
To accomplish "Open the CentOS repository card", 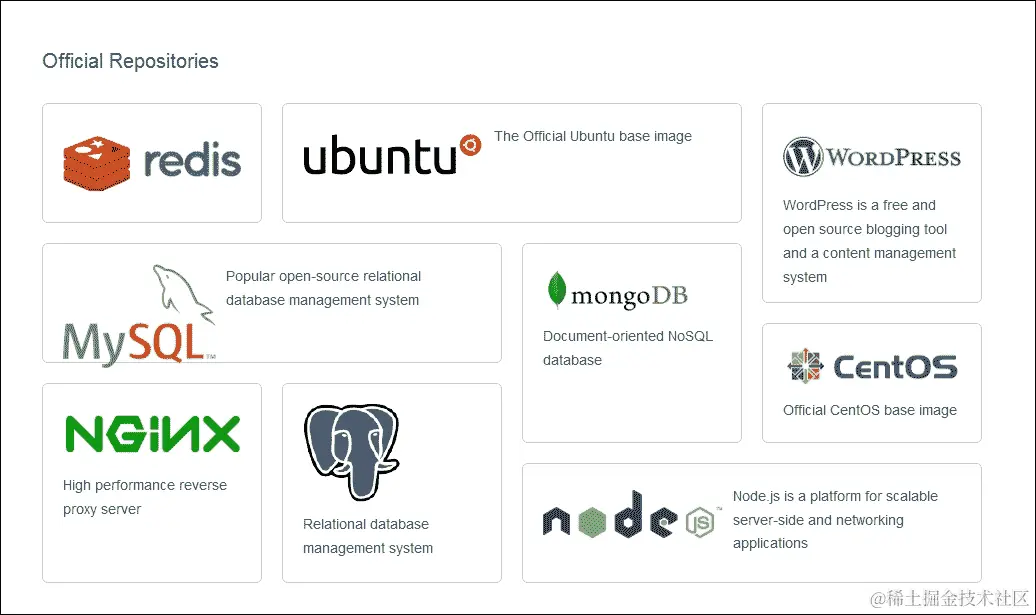I will (871, 383).
